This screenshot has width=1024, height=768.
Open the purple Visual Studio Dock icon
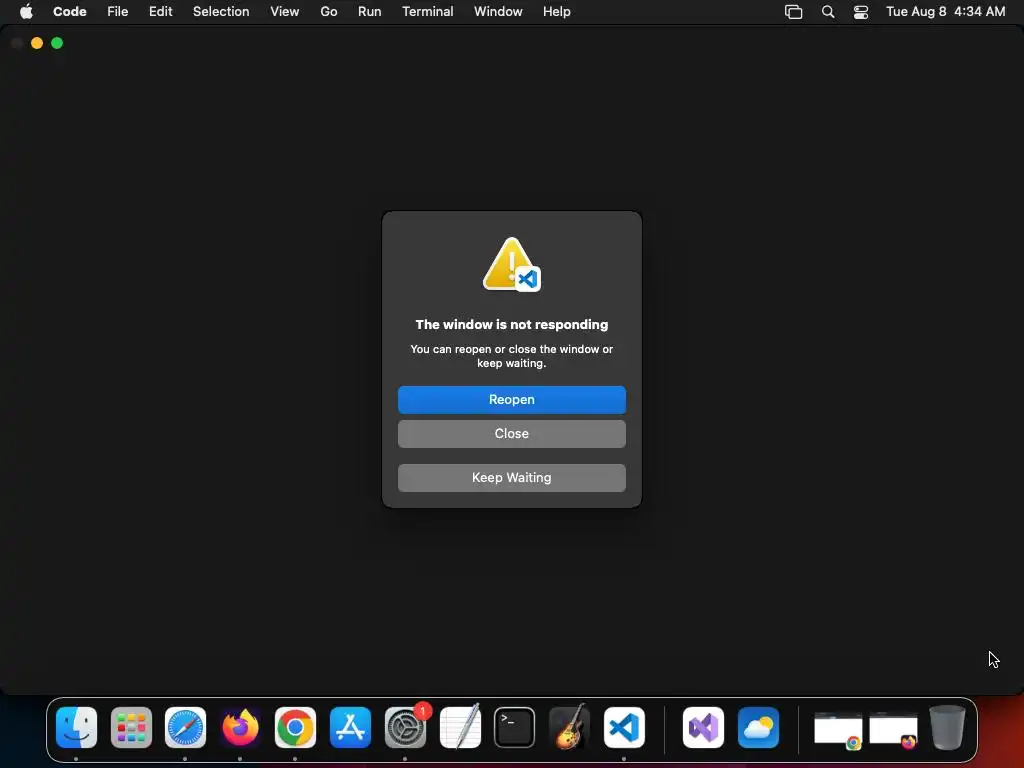point(703,728)
